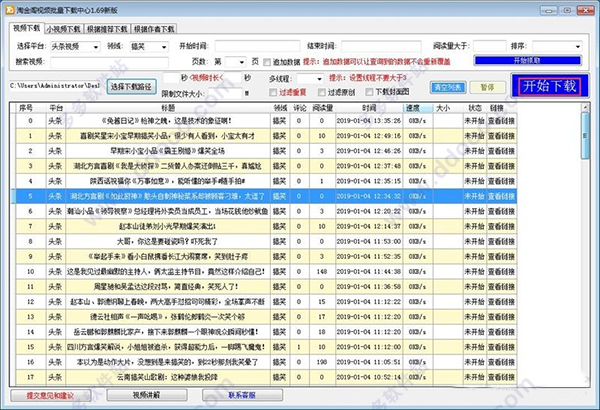Click 查看链接 in row 3
The image size is (600, 410).
click(501, 166)
